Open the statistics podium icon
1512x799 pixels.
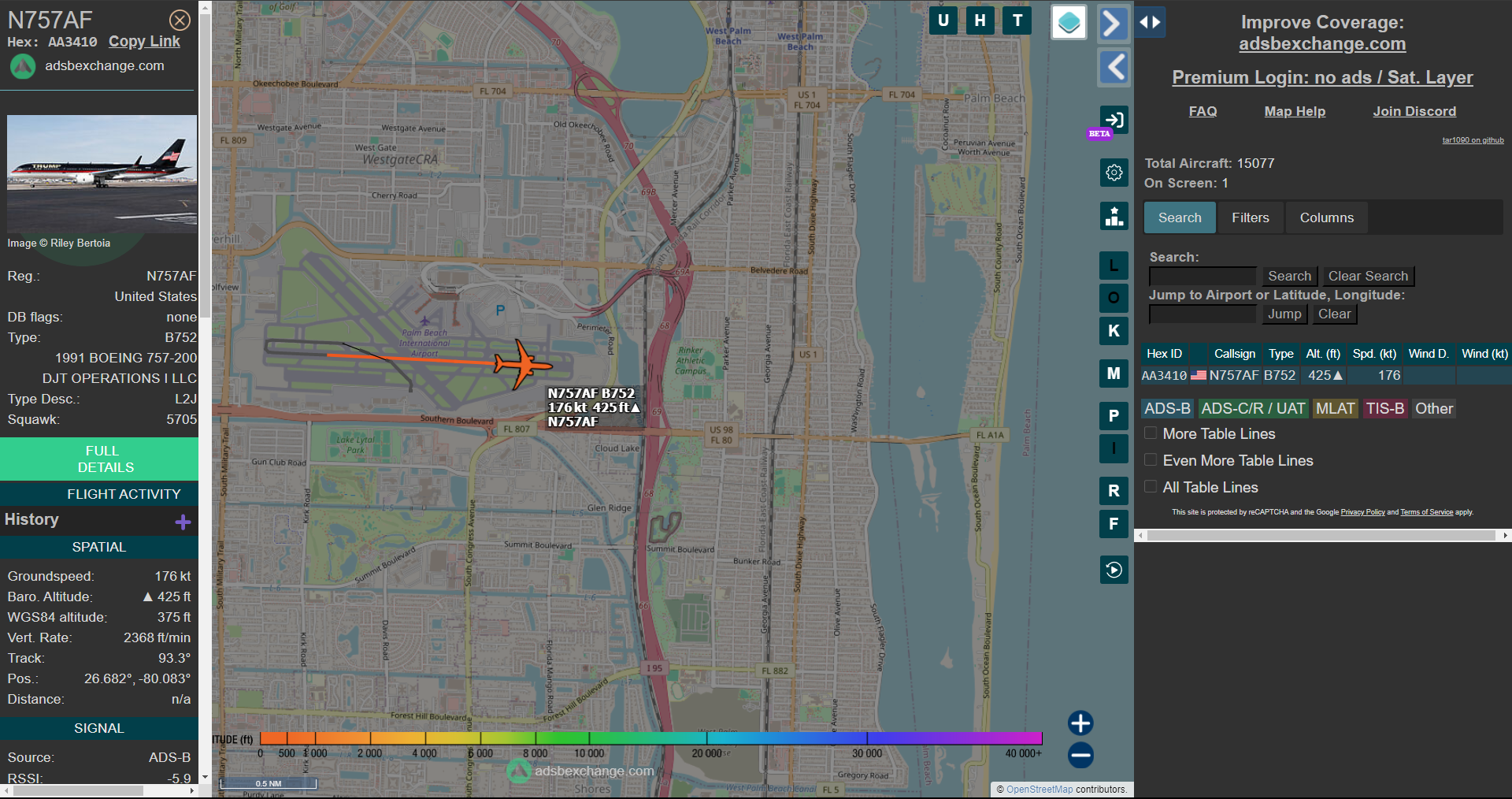1114,216
